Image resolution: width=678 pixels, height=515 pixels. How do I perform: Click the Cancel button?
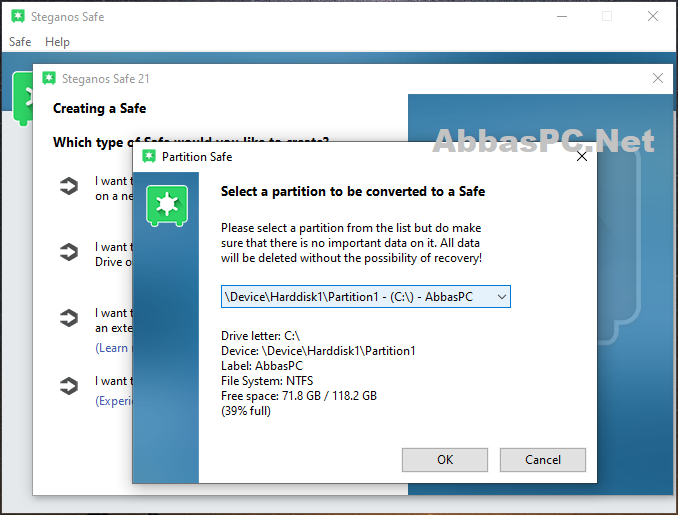(543, 460)
